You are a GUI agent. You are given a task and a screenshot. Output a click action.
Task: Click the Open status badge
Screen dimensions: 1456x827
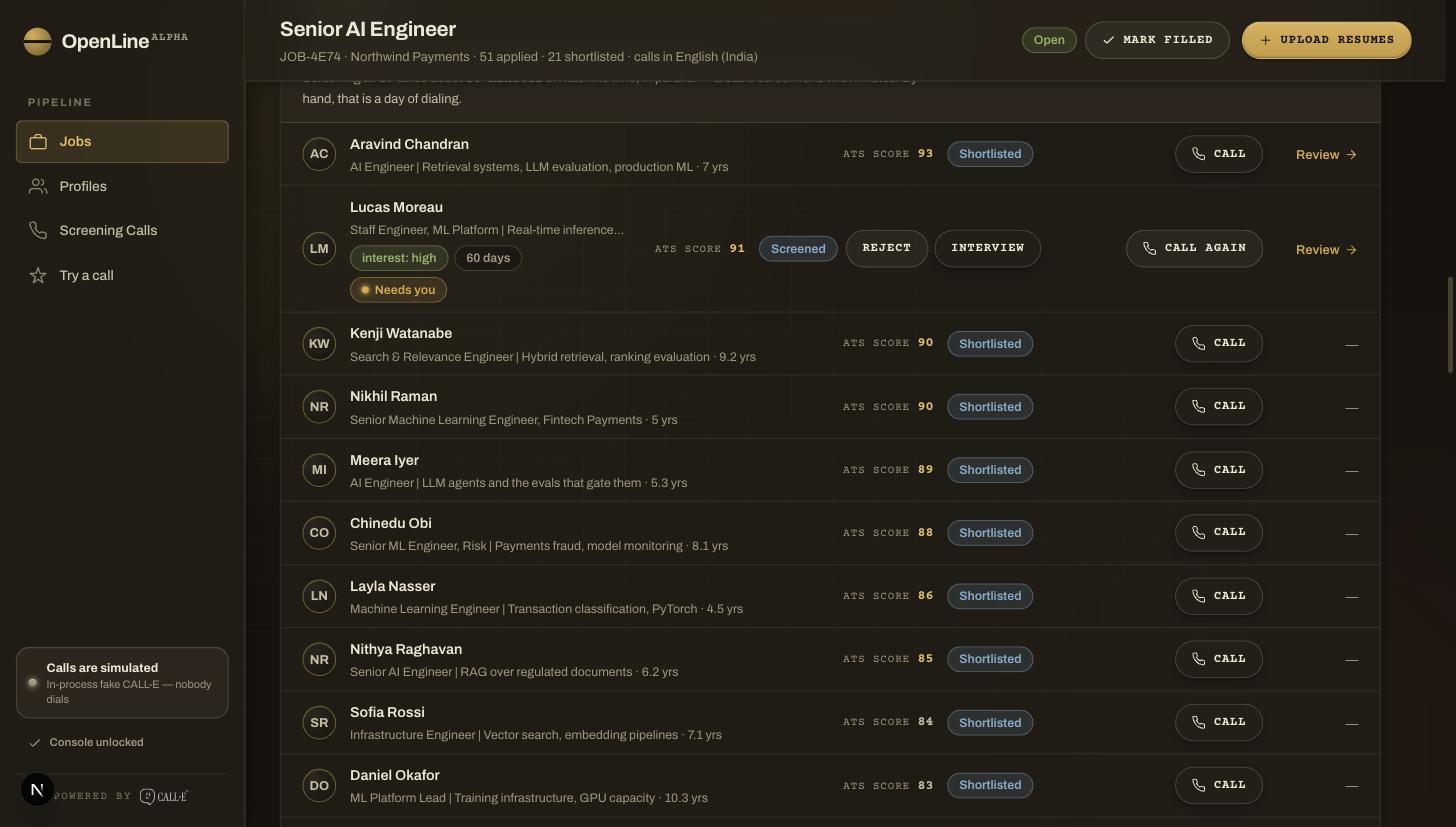(x=1049, y=40)
